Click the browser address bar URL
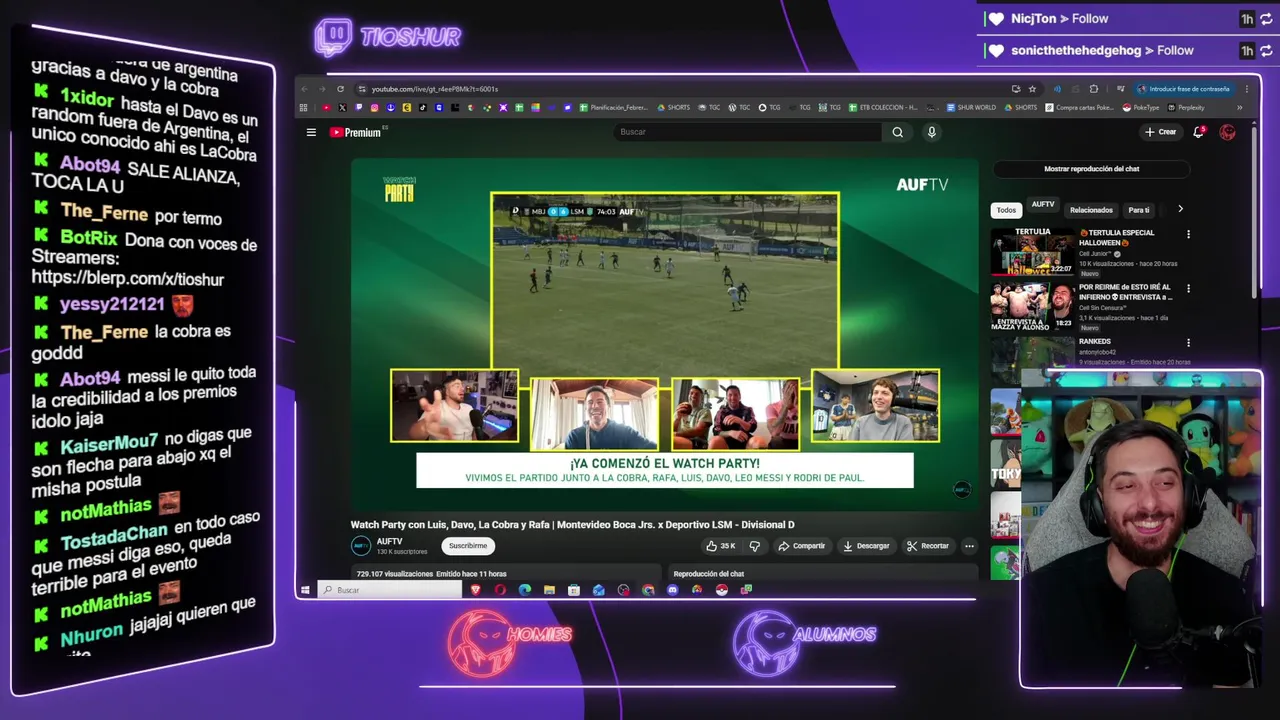 [435, 89]
